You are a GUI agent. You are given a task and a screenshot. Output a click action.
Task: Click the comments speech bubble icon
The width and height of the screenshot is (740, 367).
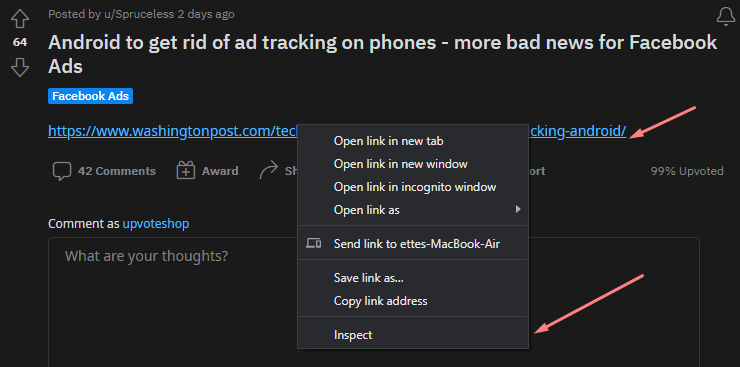coord(62,171)
